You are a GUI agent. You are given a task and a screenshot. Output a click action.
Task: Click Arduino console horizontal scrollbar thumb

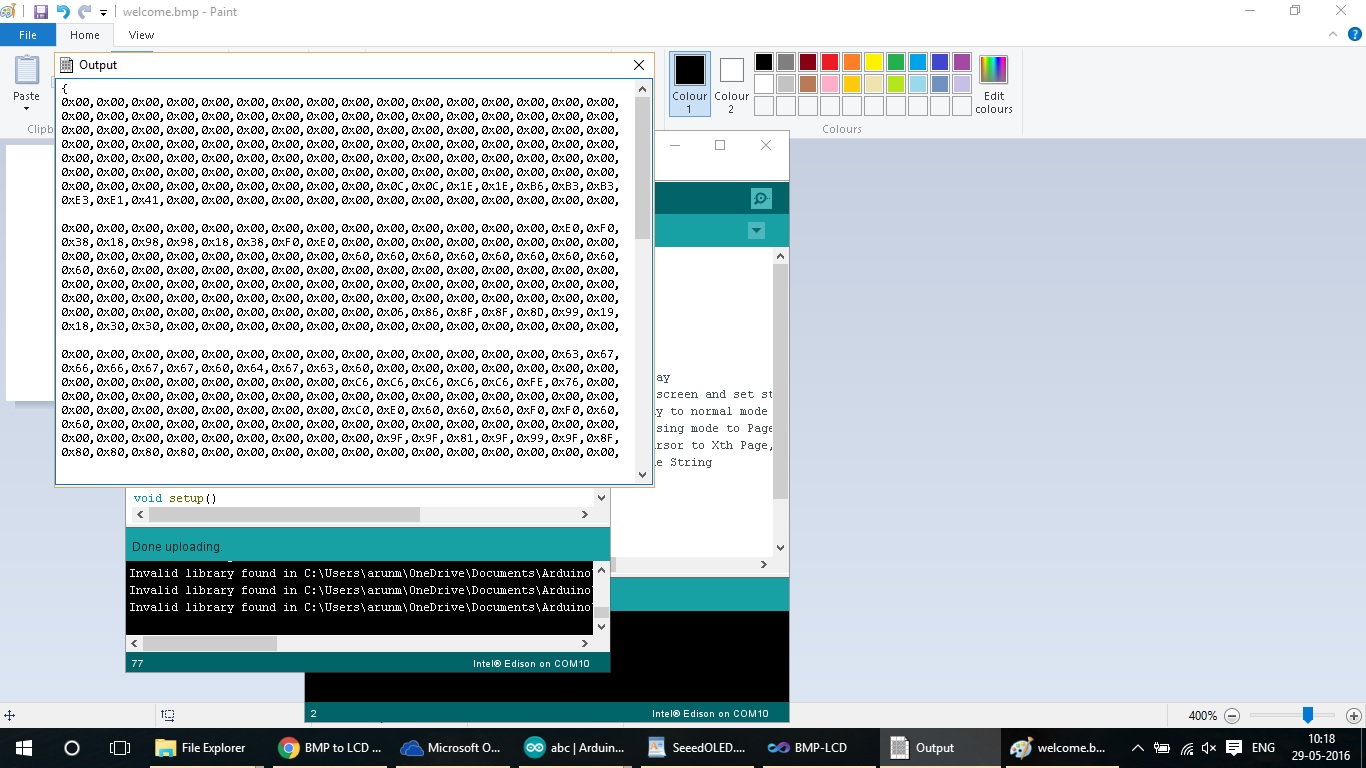pyautogui.click(x=209, y=644)
